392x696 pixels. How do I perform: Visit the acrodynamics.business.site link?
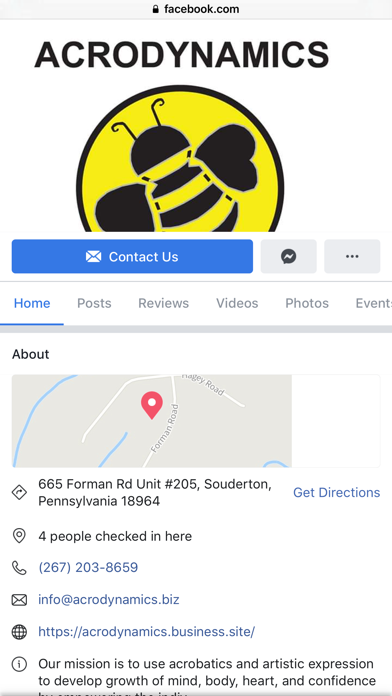(147, 631)
